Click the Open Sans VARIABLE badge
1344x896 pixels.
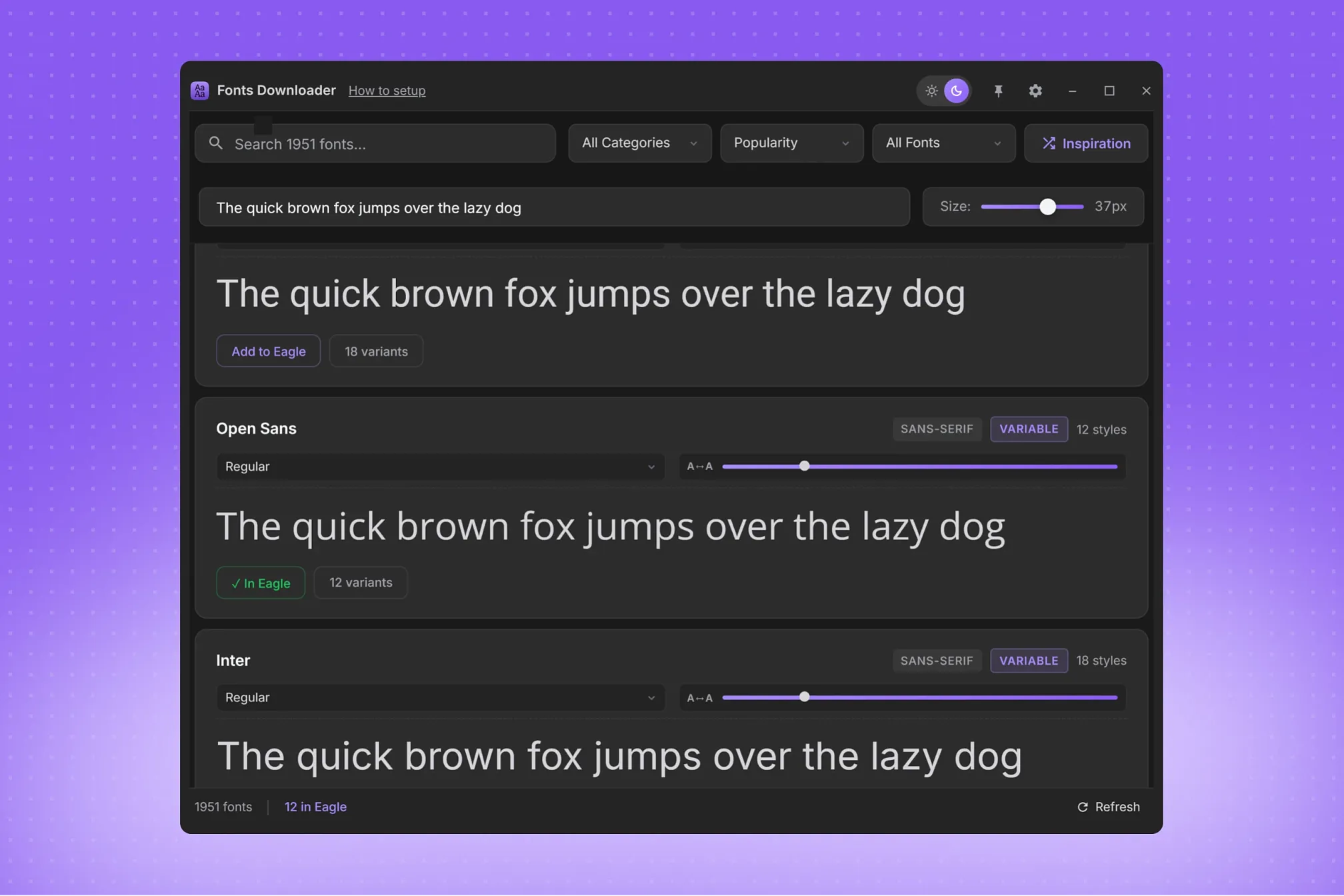click(x=1029, y=429)
